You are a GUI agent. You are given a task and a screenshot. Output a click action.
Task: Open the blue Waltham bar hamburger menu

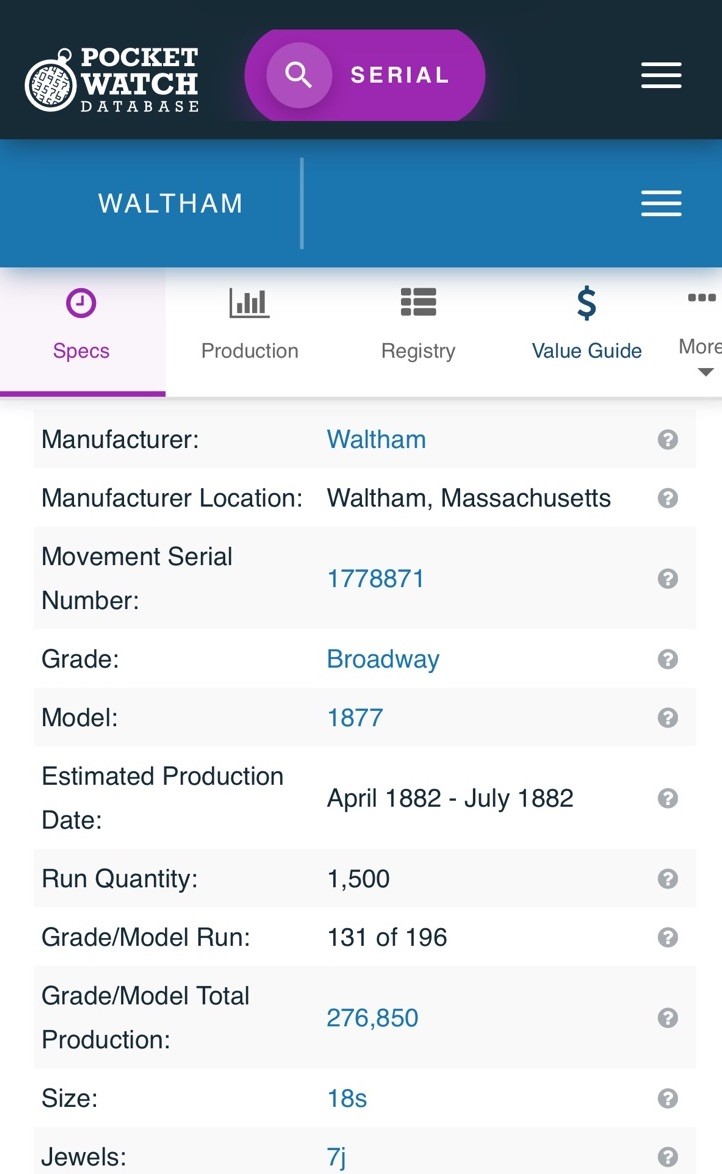coord(661,204)
